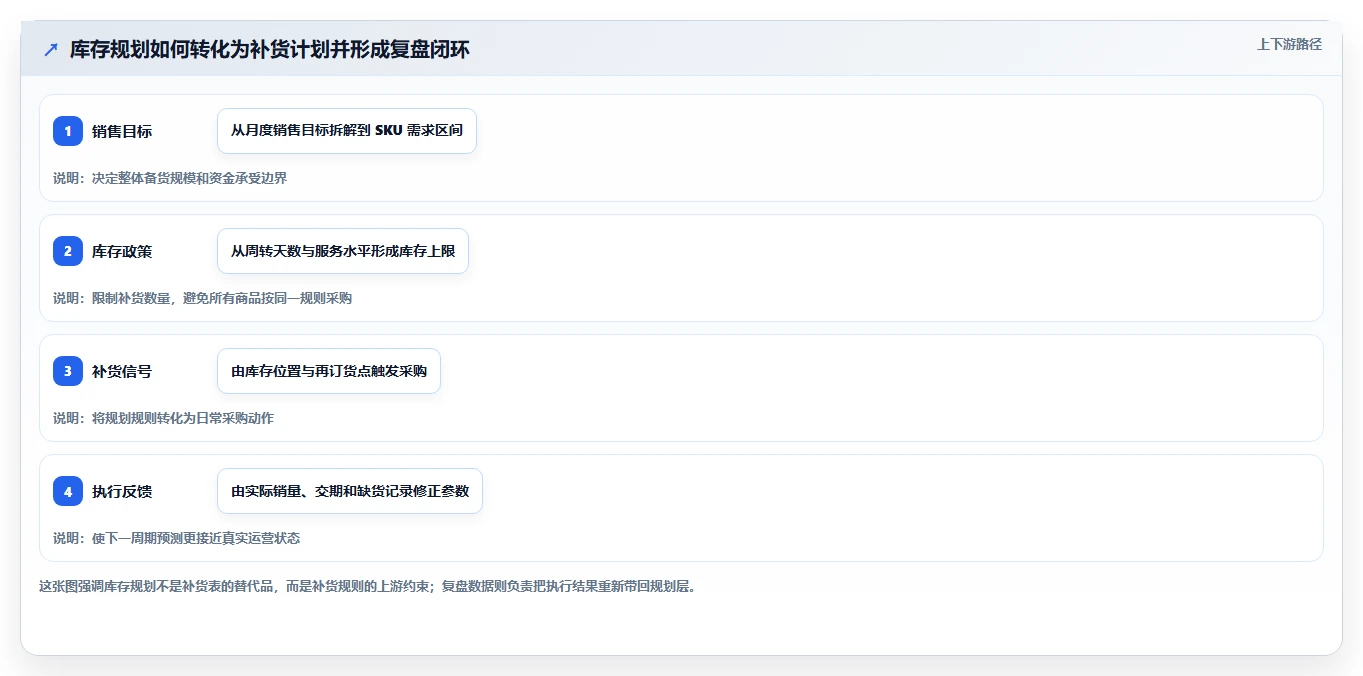The height and width of the screenshot is (676, 1363).
Task: Click the 从周转天数与服务水平形成库存上限 box
Action: (x=343, y=251)
